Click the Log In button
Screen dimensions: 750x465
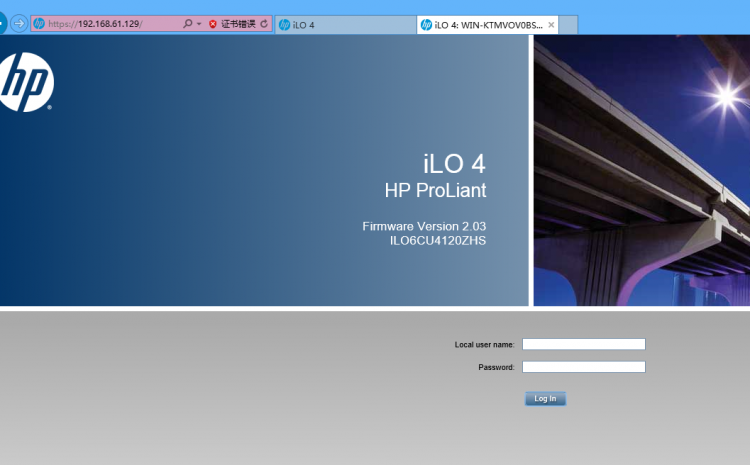(545, 399)
